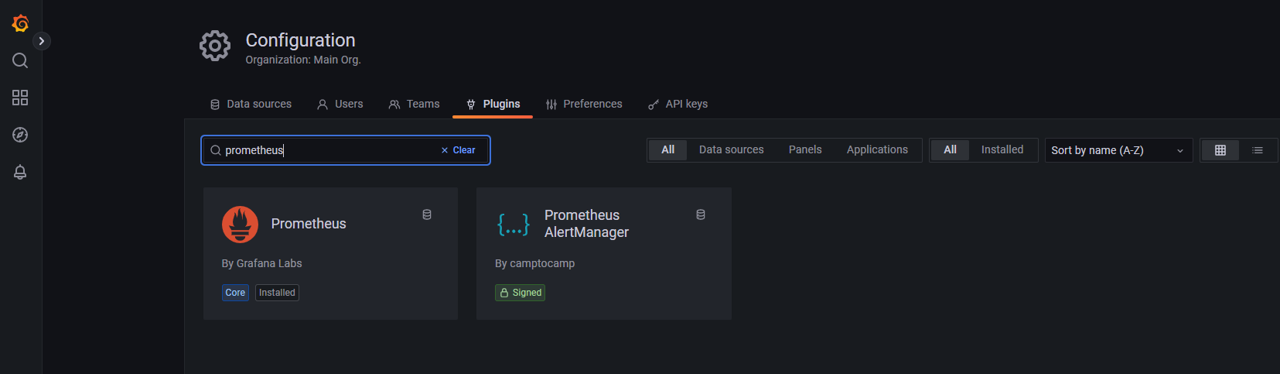Open the Grafana home logo
This screenshot has width=1280, height=374.
[20, 22]
